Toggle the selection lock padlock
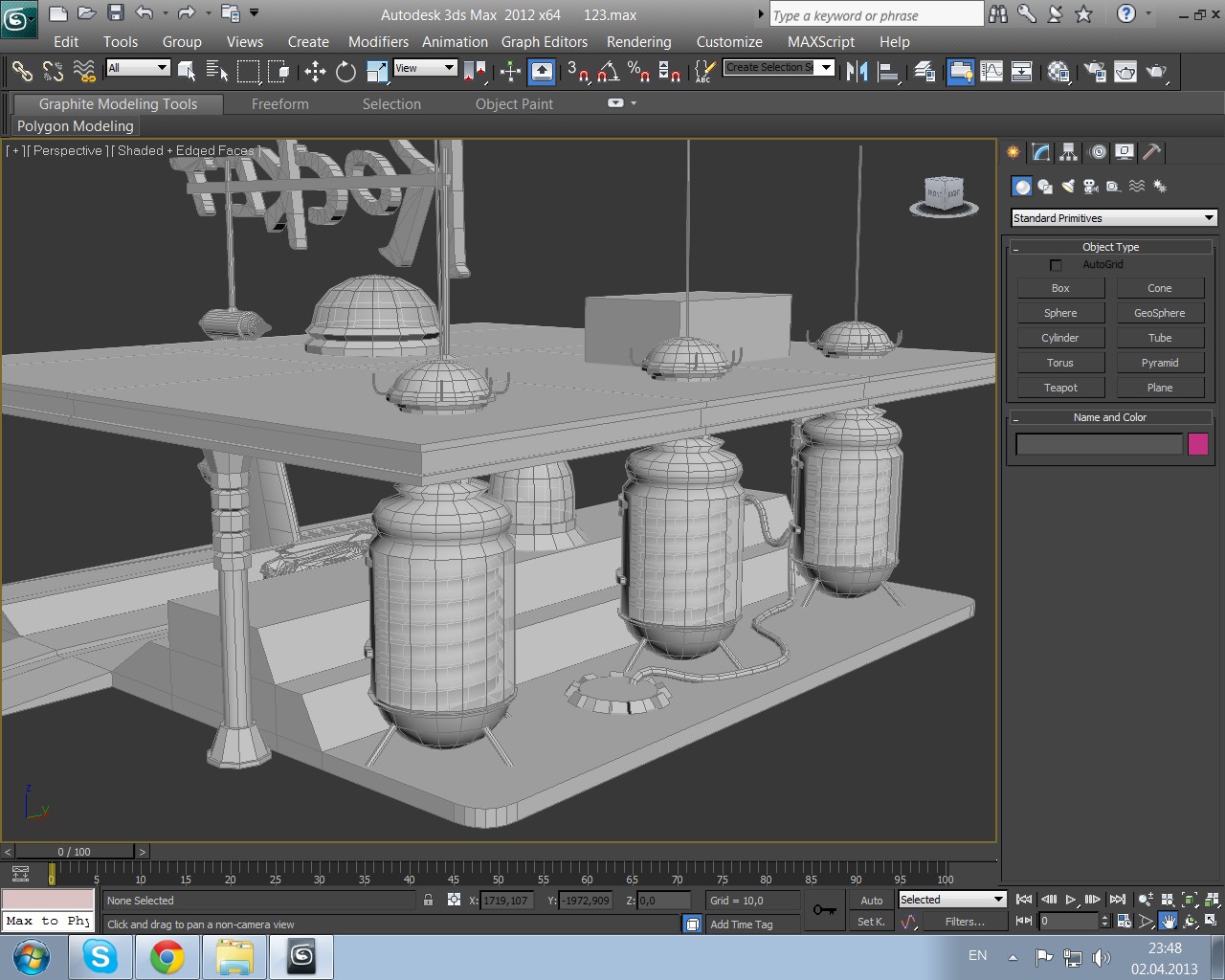 coord(428,900)
